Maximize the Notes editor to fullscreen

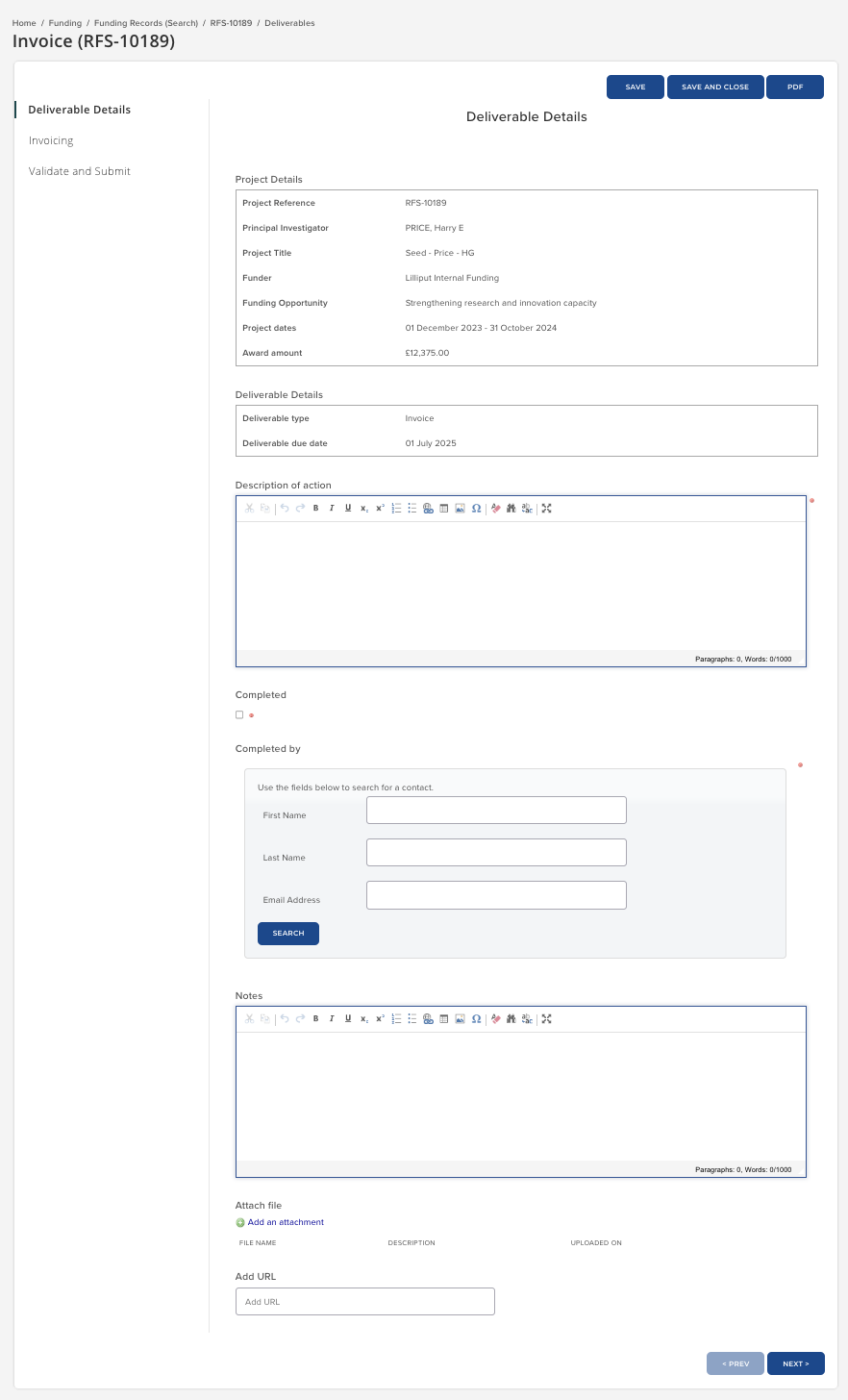(x=546, y=1019)
